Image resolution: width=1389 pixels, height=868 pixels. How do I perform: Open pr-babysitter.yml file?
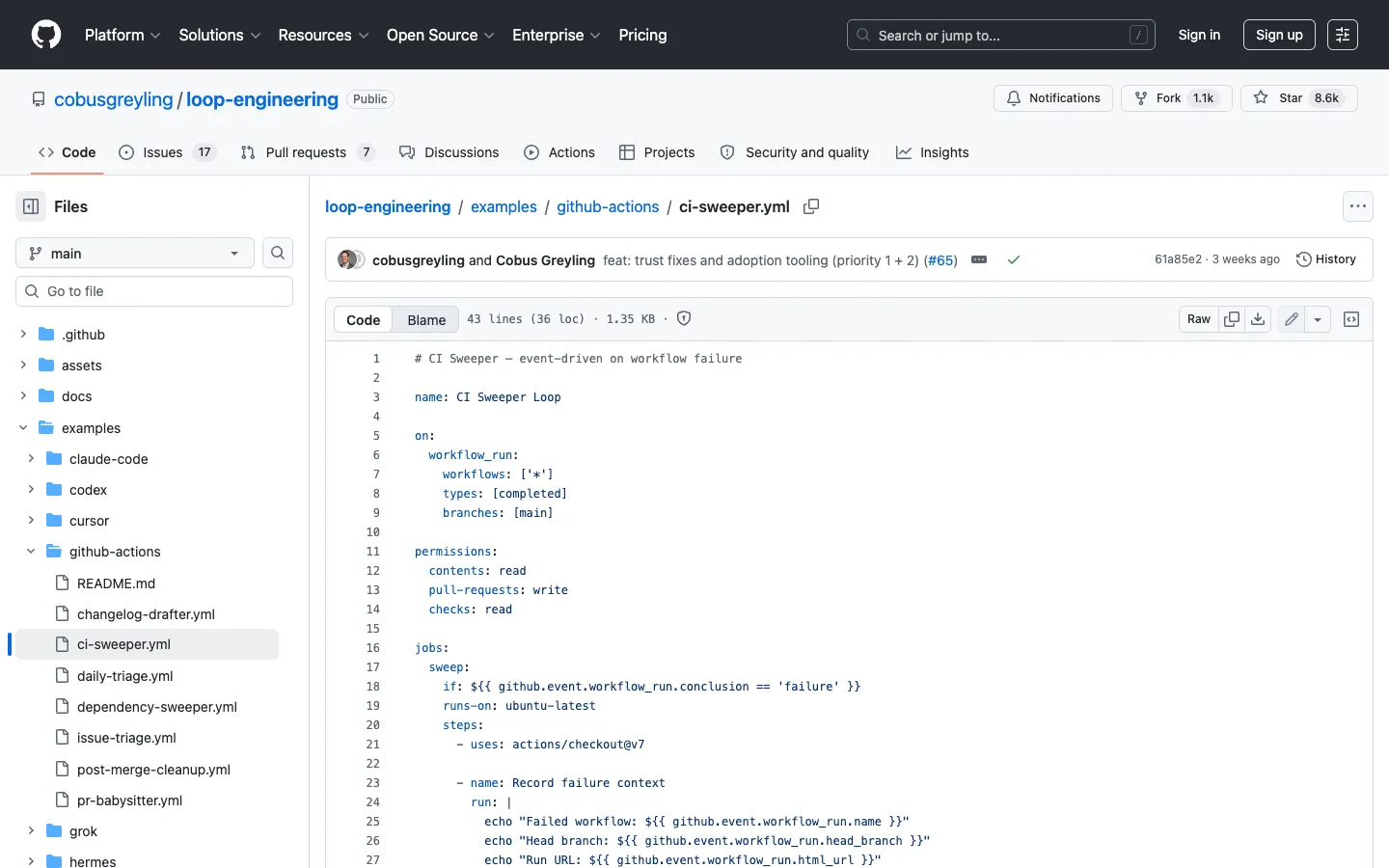[129, 800]
